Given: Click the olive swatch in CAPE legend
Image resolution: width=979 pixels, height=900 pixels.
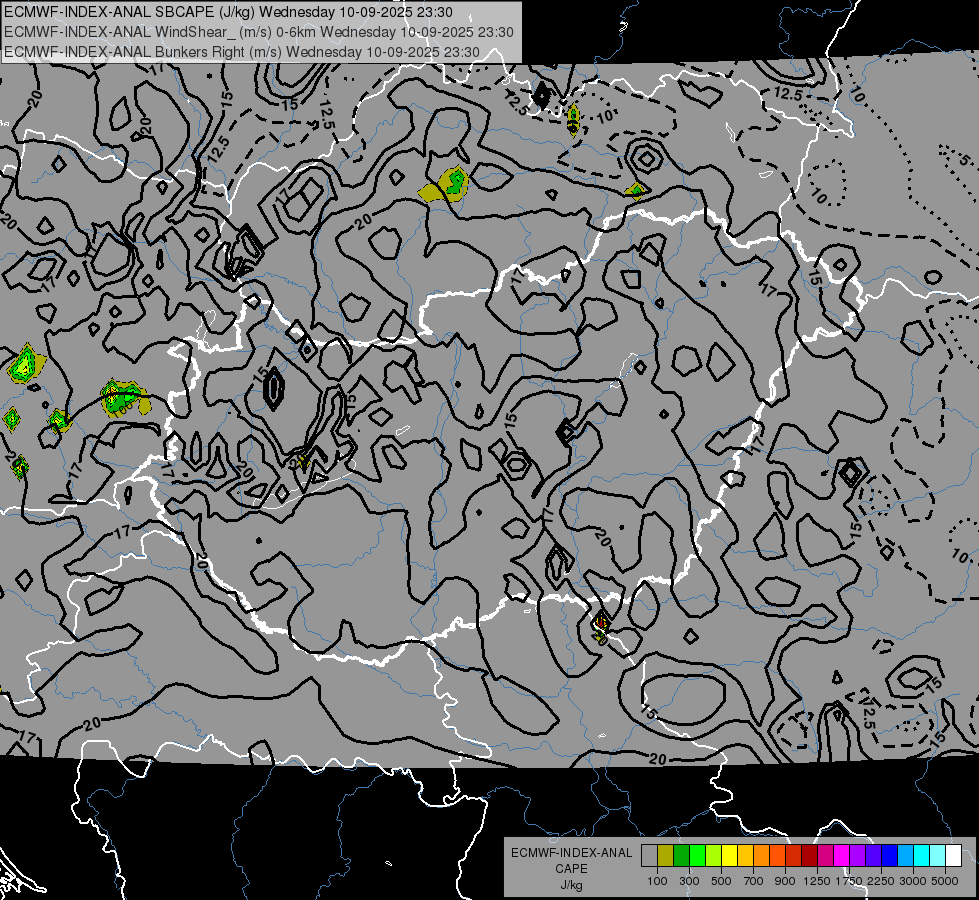Looking at the screenshot, I should pos(666,856).
